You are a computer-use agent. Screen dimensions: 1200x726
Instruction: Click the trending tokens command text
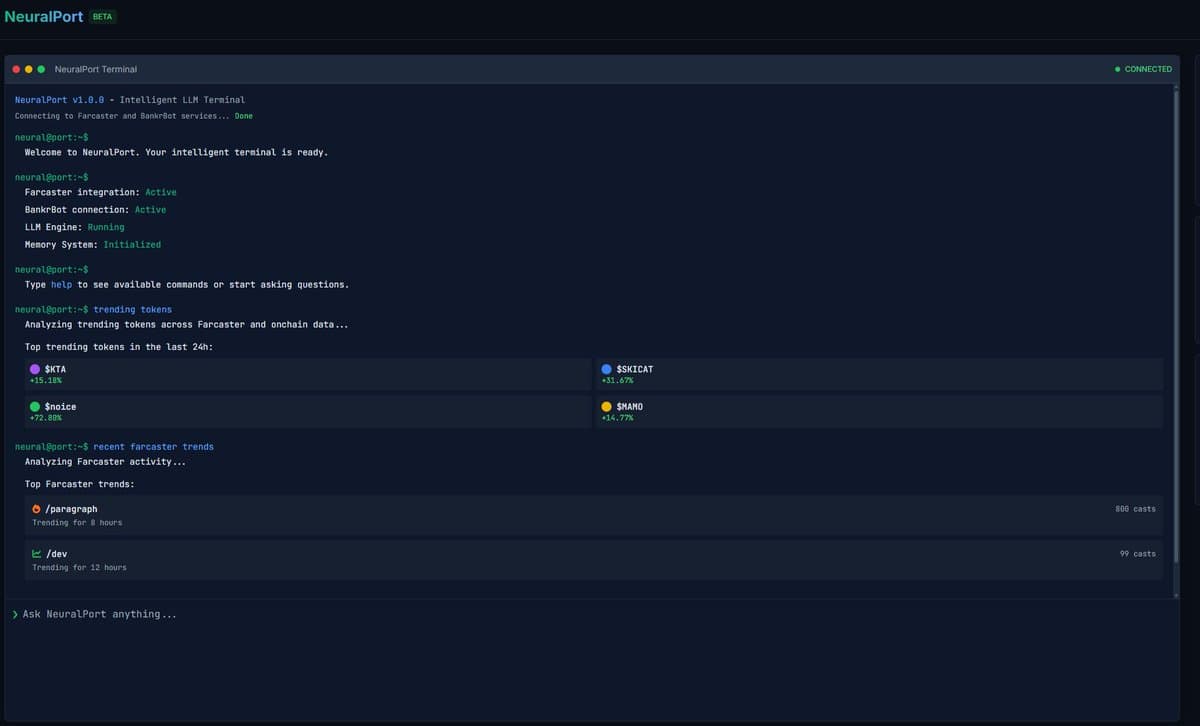(133, 310)
